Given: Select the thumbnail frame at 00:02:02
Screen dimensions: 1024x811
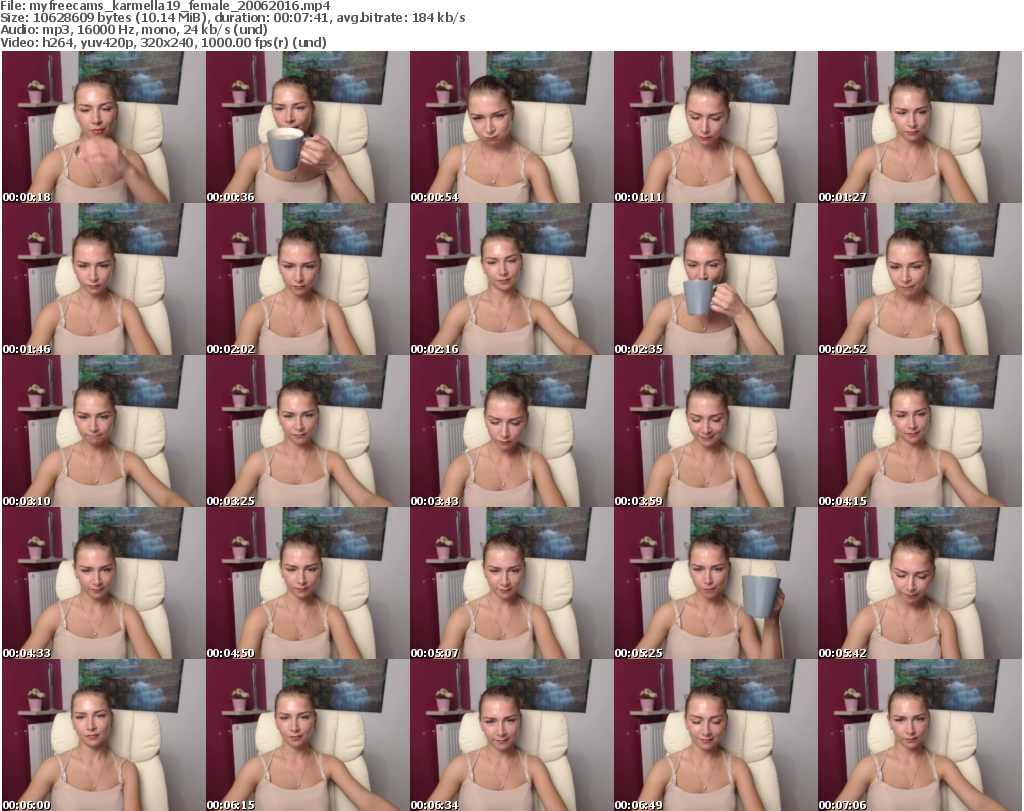Looking at the screenshot, I should 308,279.
